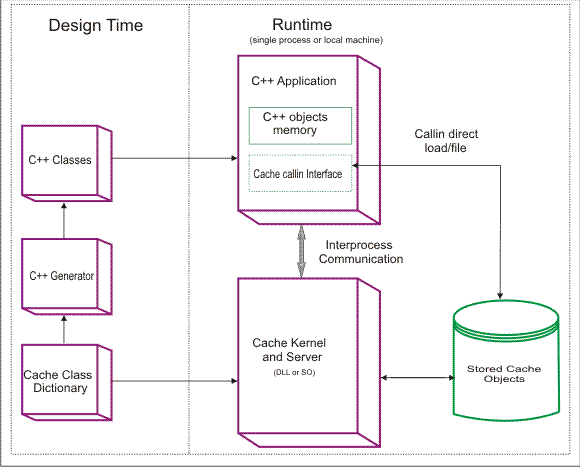The image size is (580, 467).
Task: Click the "(DLL or SO)" text
Action: point(294,372)
